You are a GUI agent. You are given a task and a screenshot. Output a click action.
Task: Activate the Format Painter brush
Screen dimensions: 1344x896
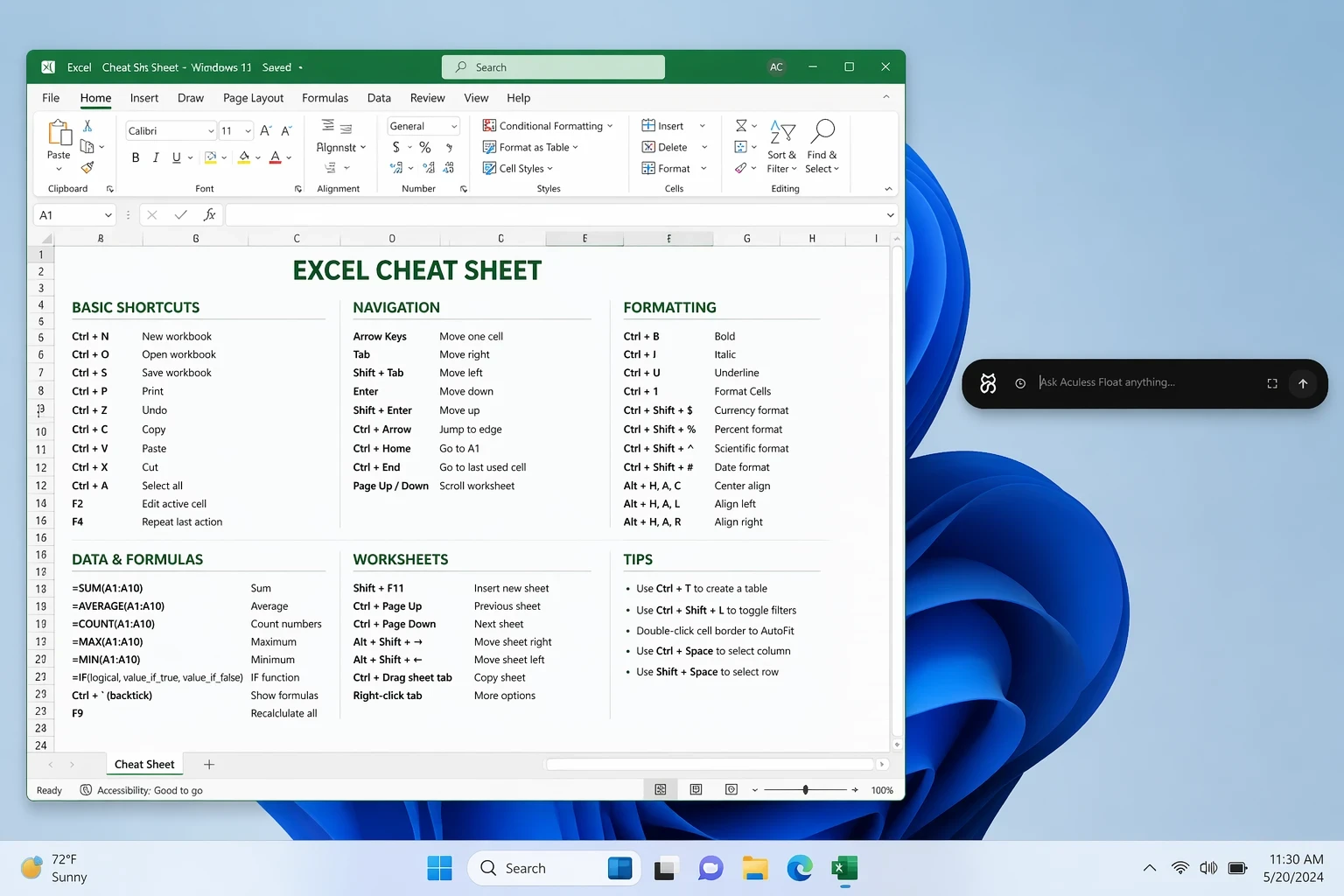[87, 167]
